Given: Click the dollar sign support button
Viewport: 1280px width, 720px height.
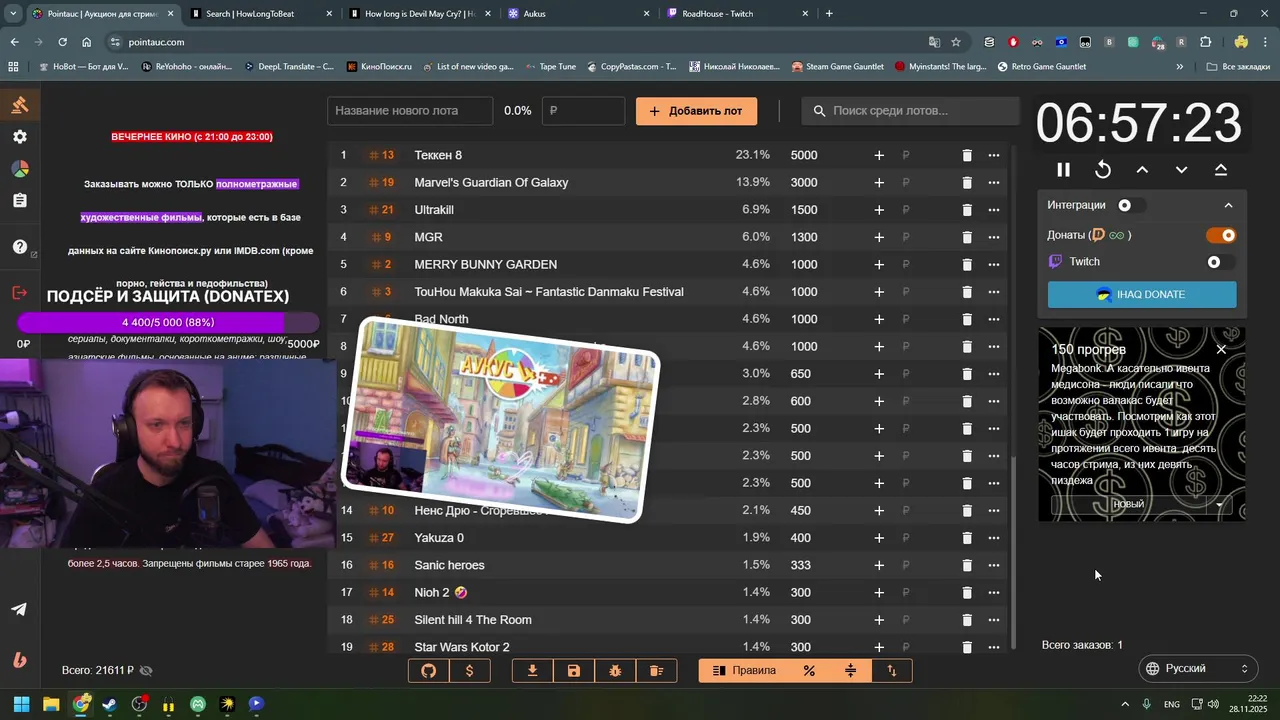Looking at the screenshot, I should pos(470,670).
